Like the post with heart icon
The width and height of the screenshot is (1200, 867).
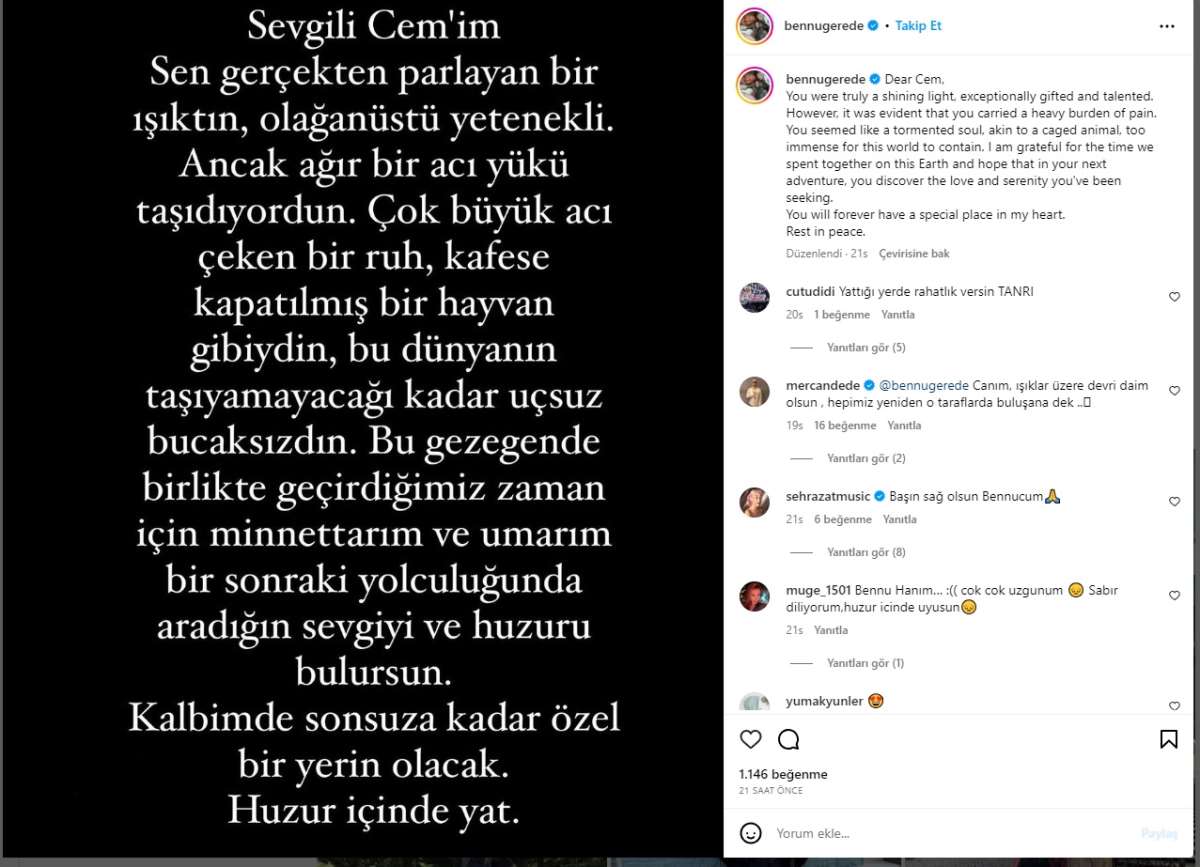(750, 739)
